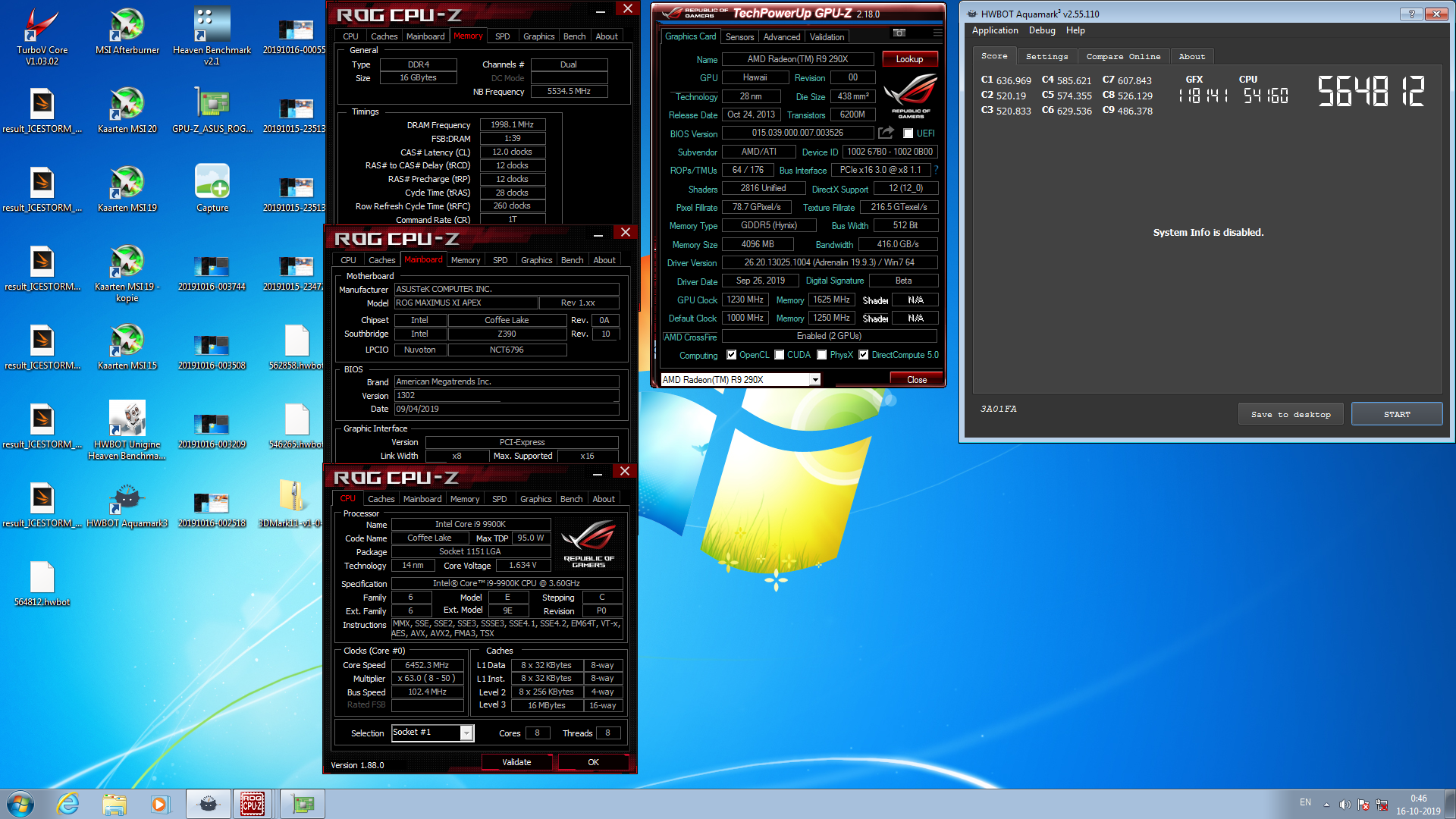Viewport: 1456px width, 819px height.
Task: Open the GPU-Z_ASUS_ROG desktop icon
Action: (x=212, y=110)
